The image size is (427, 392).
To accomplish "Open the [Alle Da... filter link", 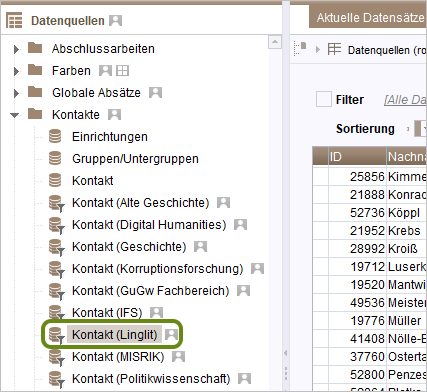I will click(x=405, y=100).
